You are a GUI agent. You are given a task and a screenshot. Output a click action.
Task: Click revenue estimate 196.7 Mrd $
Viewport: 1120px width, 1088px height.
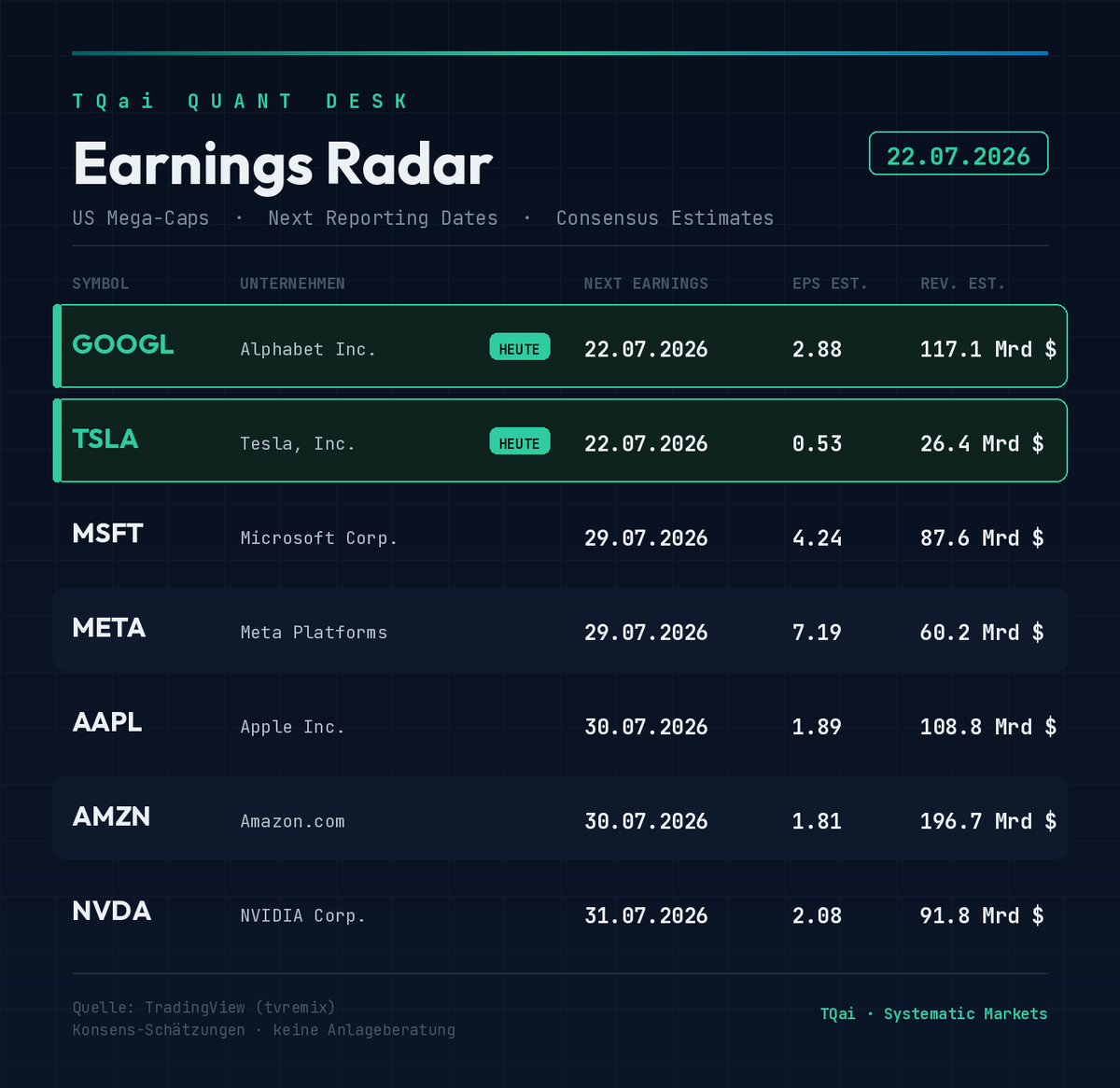click(x=988, y=821)
